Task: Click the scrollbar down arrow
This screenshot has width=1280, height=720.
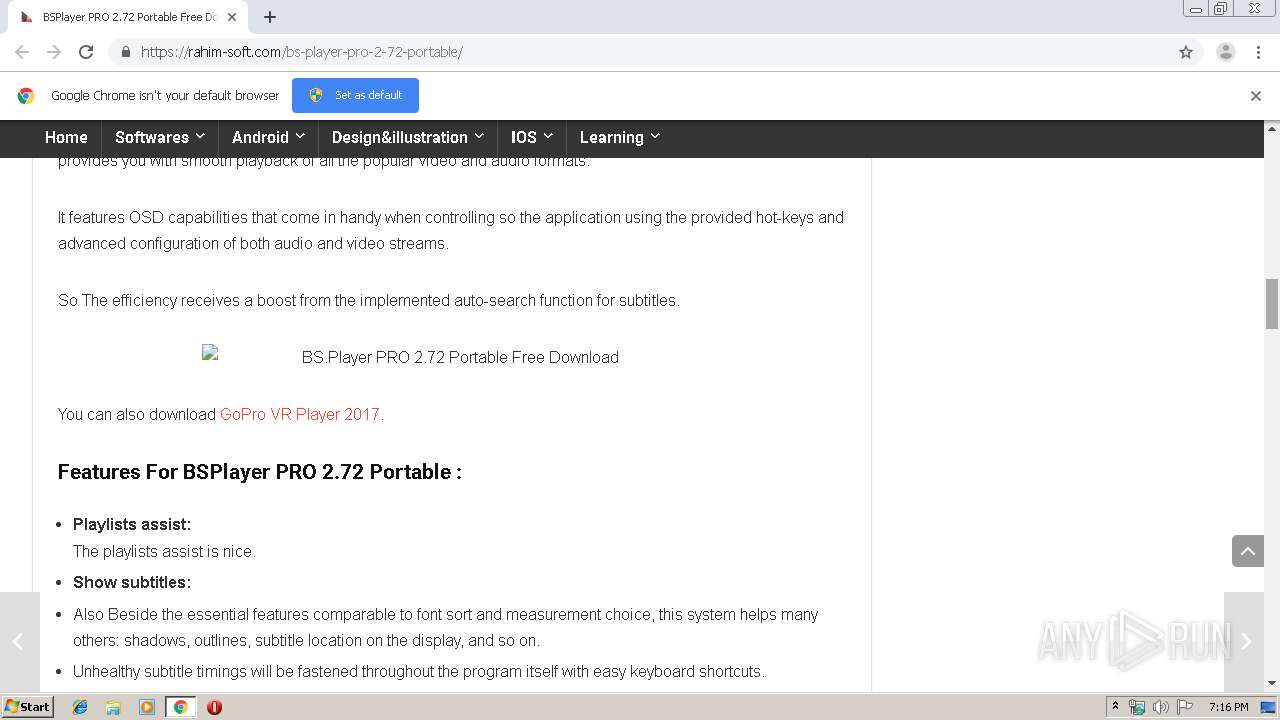Action: click(x=1272, y=684)
